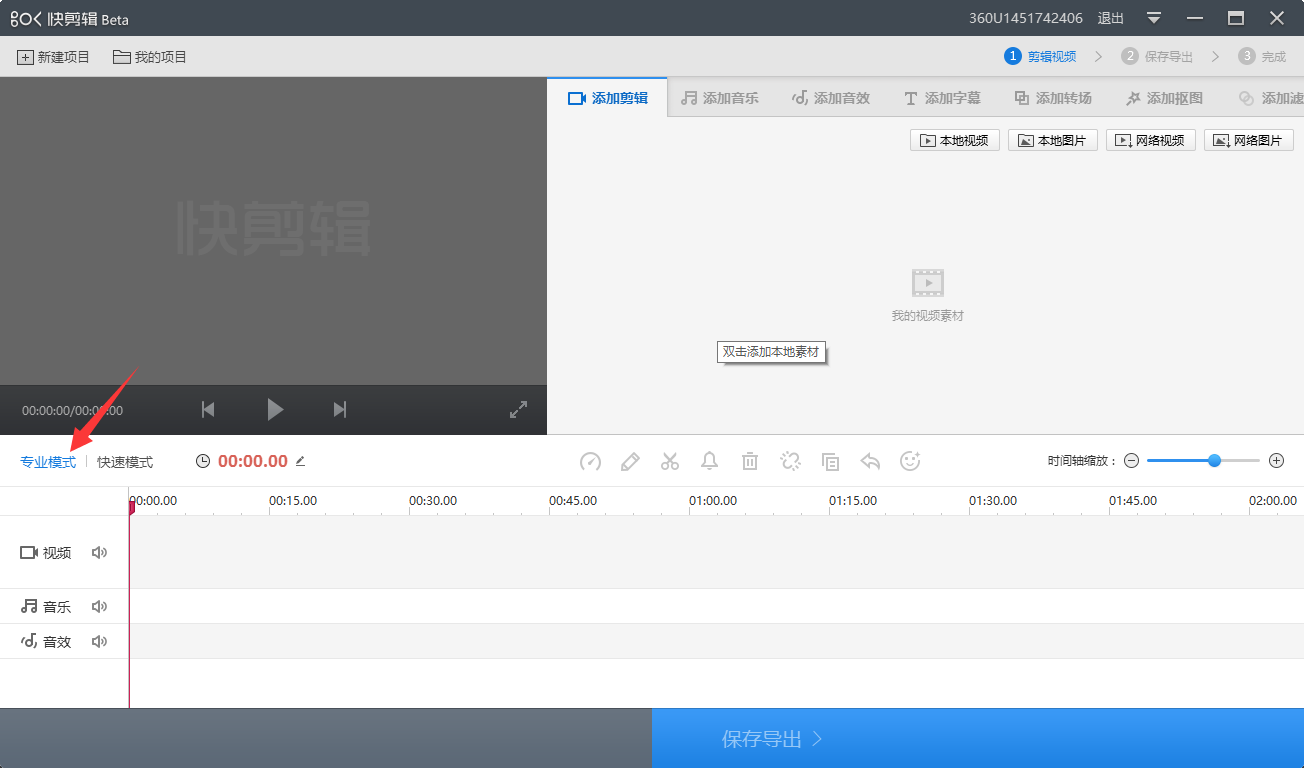Mute the 音效 track
1304x768 pixels.
[x=99, y=641]
